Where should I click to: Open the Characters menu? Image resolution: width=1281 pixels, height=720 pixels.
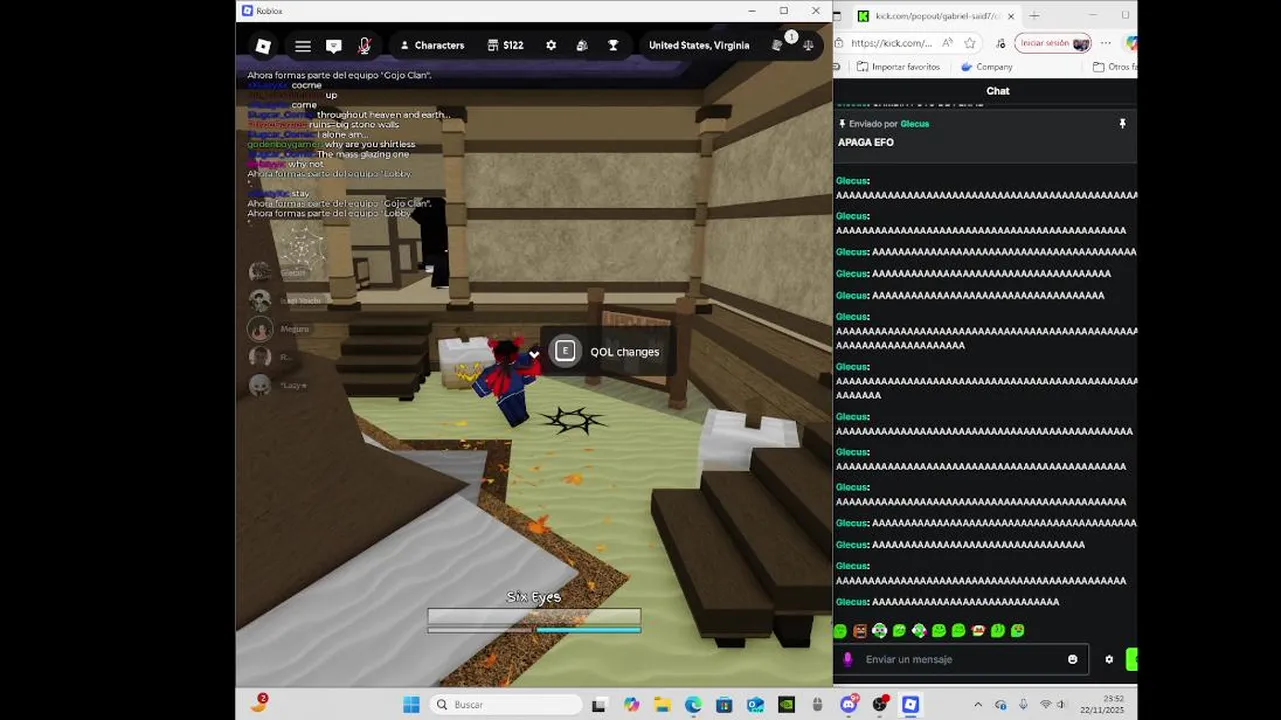click(432, 46)
